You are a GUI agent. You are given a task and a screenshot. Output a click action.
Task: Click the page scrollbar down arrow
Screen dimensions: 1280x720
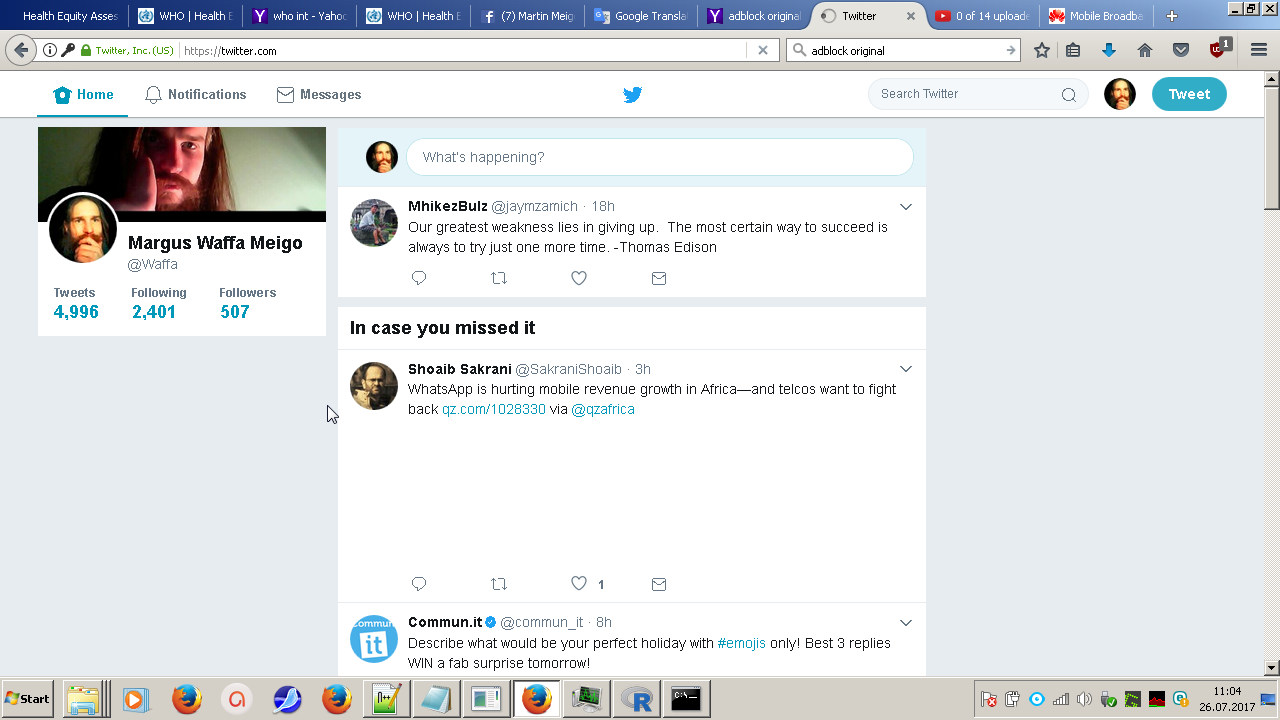point(1272,667)
